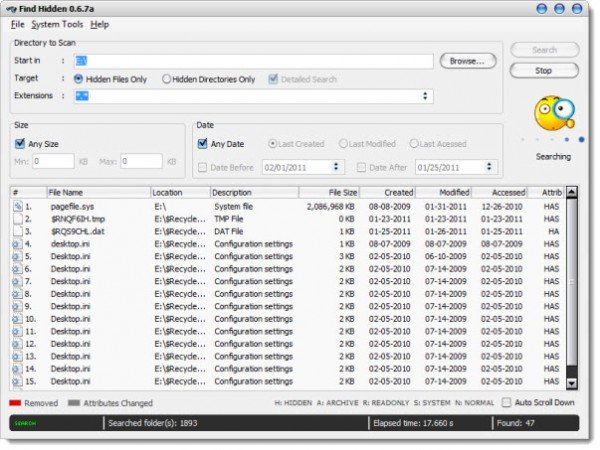Click the settings icon of row 8 Desktop.ini

[x=17, y=294]
